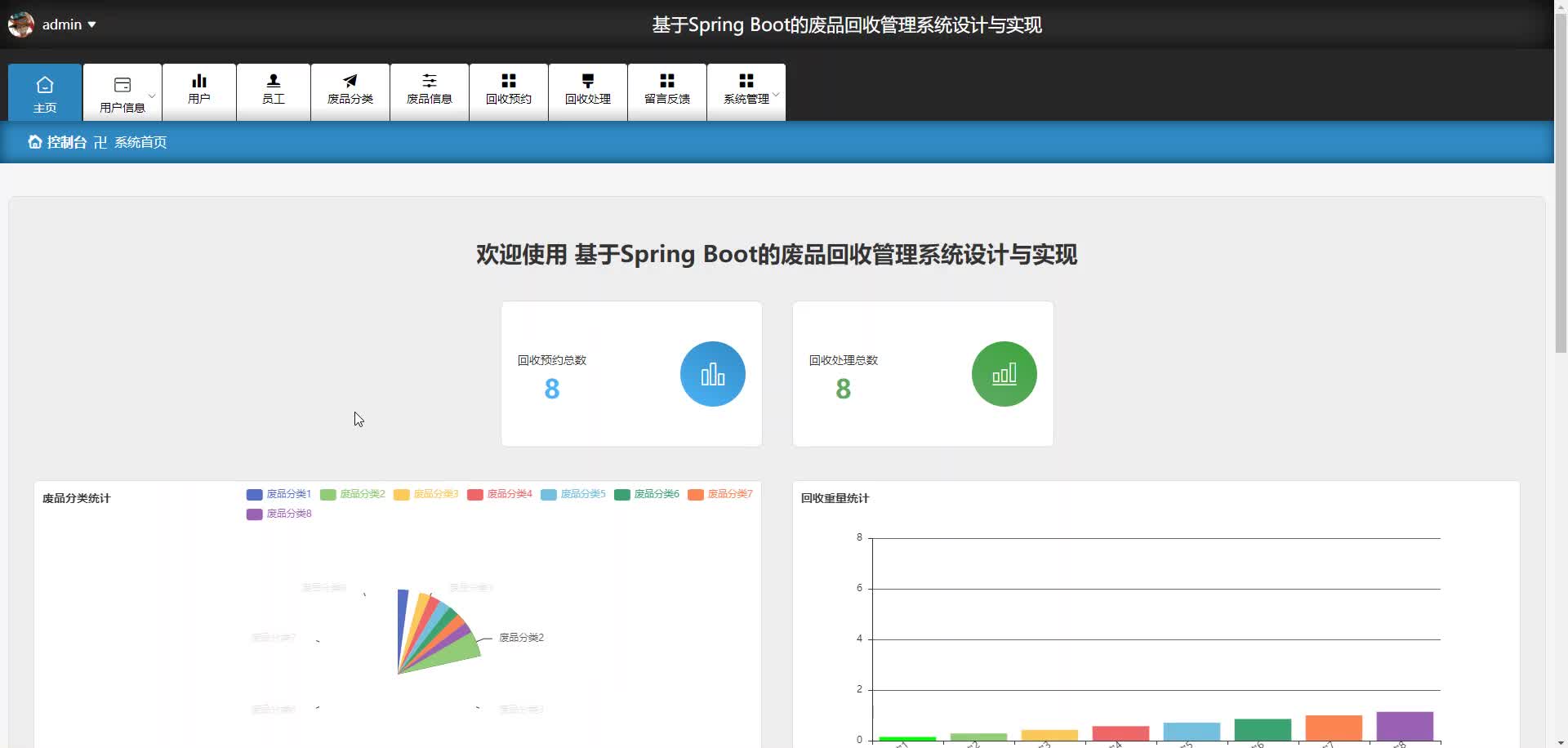Toggle 废品分类2 legend item

pyautogui.click(x=352, y=494)
